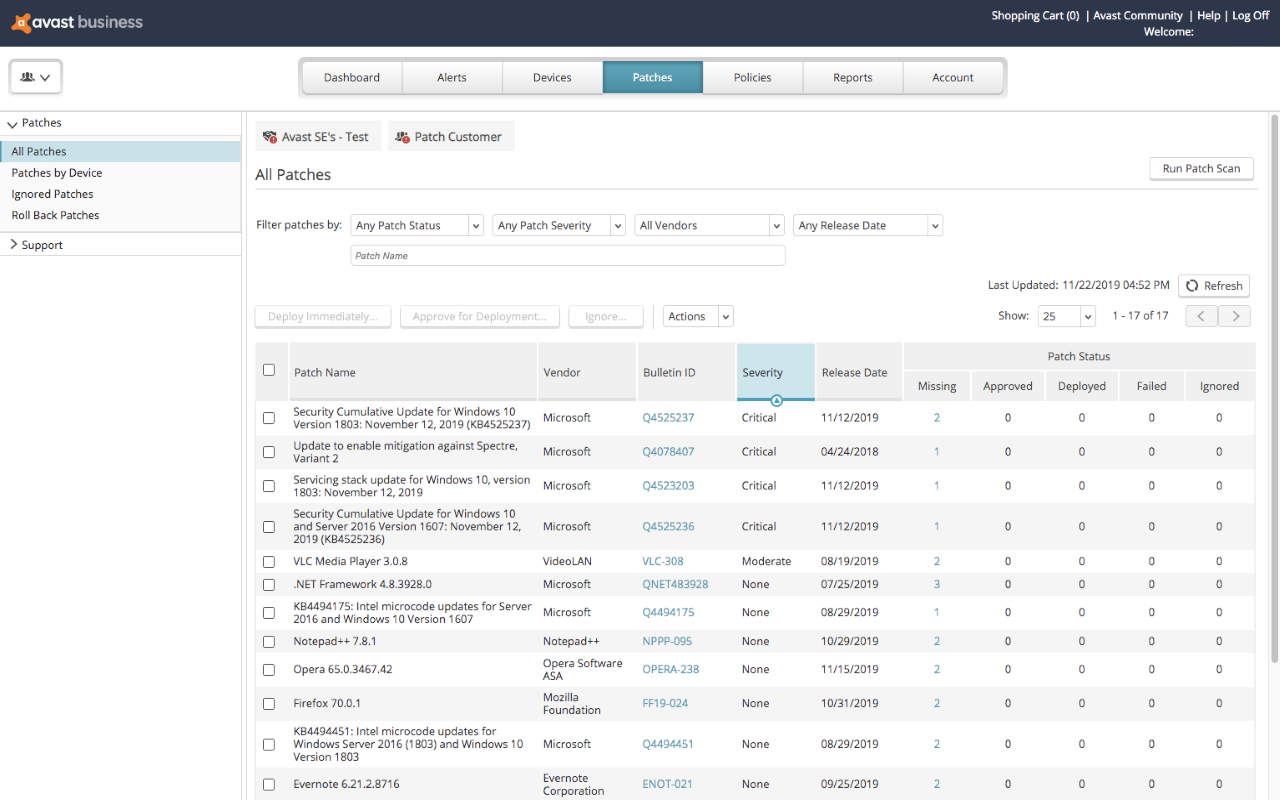Click the Help link
Screen dimensions: 1280x800
click(1209, 16)
